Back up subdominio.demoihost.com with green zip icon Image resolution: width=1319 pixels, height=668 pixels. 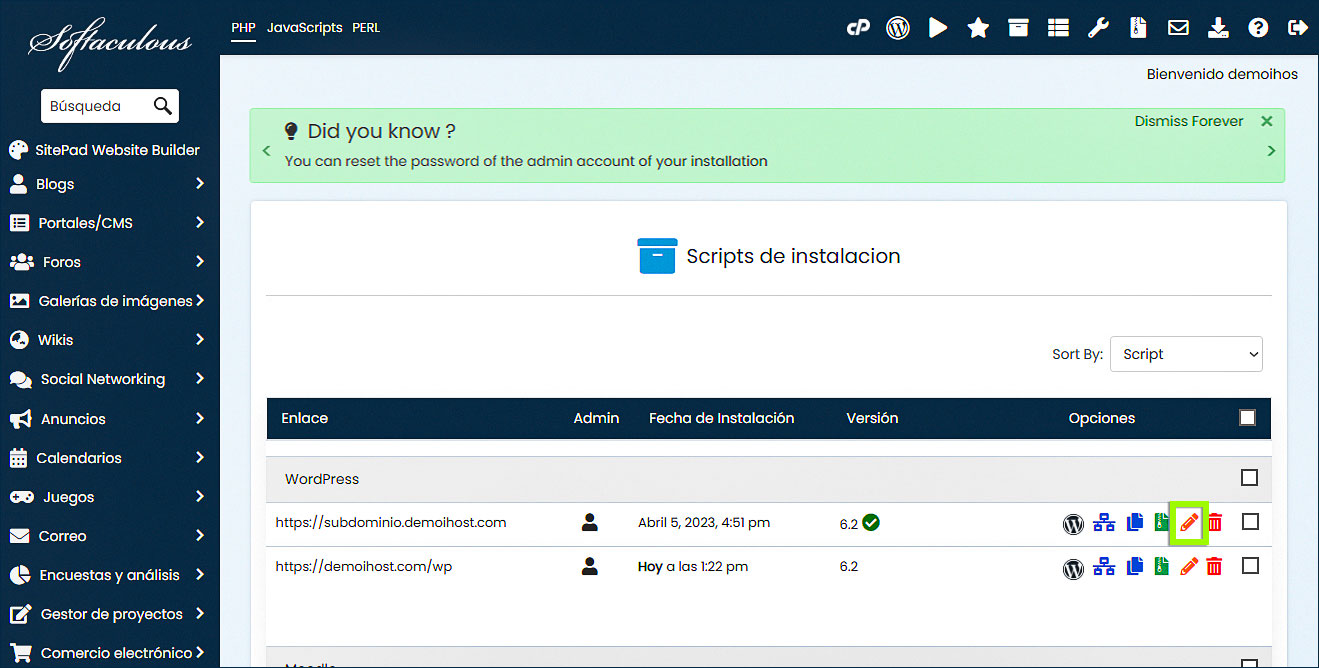tap(1161, 522)
